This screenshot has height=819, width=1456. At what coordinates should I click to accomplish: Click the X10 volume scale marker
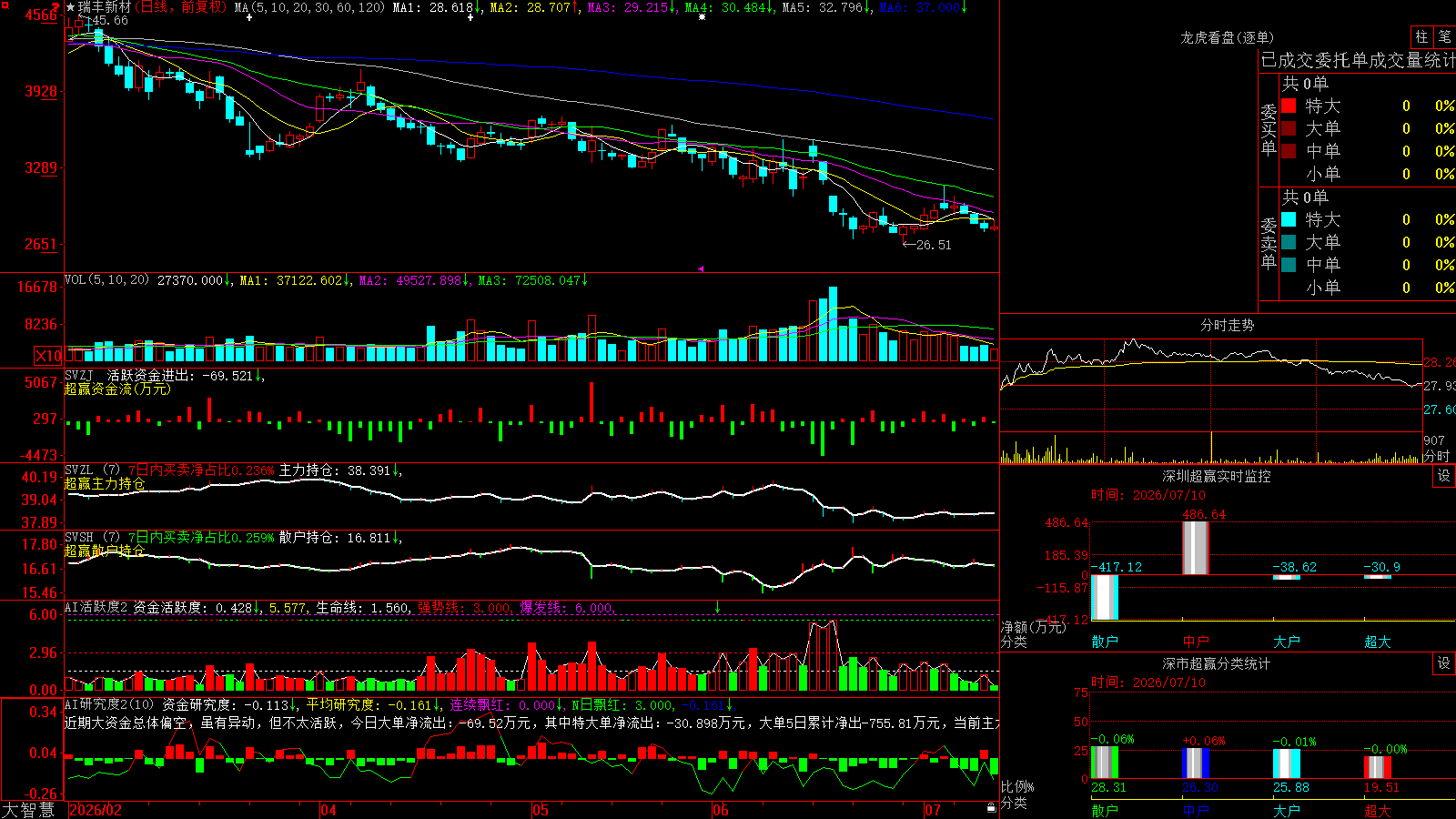click(x=48, y=356)
